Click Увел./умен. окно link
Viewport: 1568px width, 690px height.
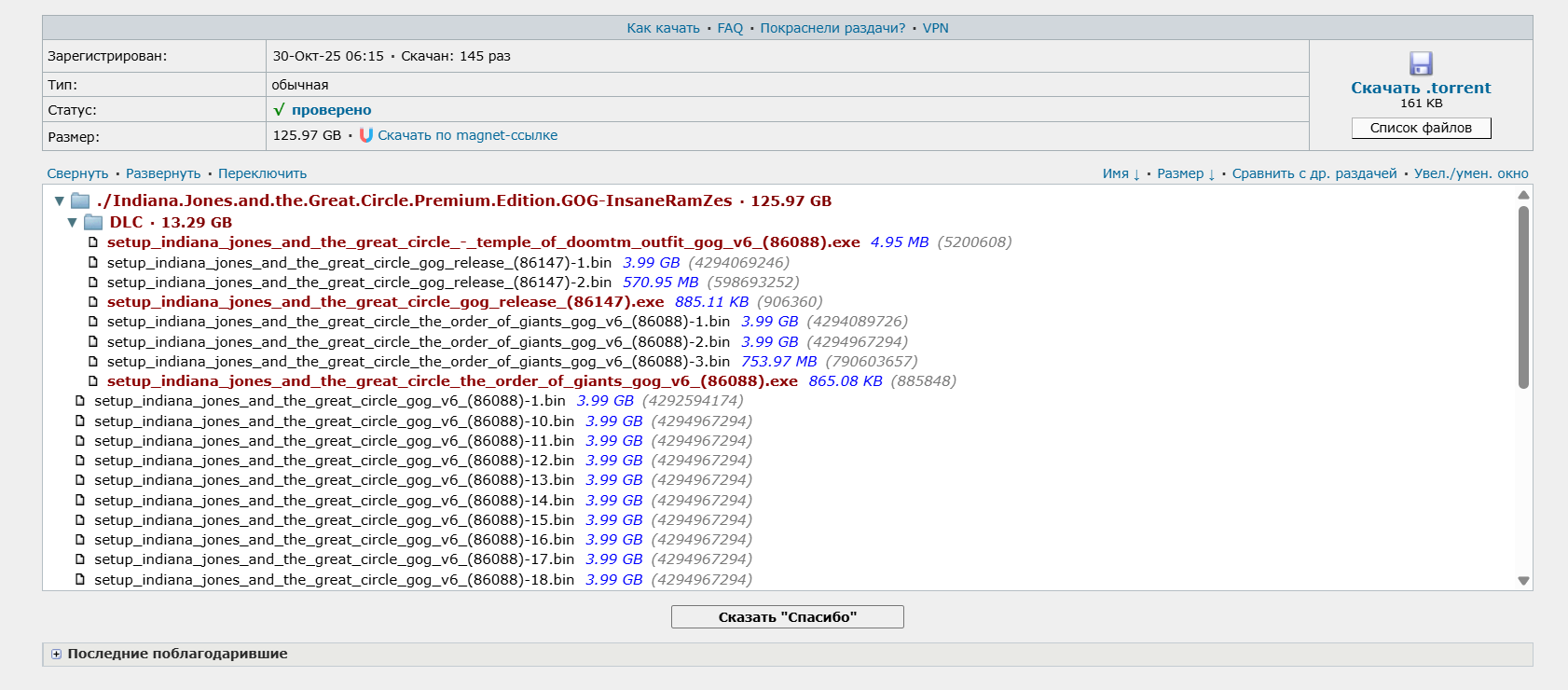pos(1471,173)
